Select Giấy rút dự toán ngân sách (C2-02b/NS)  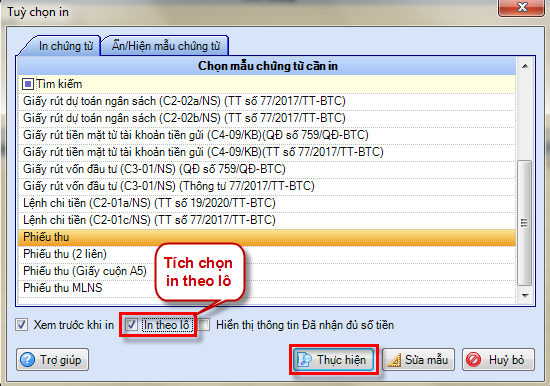(267, 118)
